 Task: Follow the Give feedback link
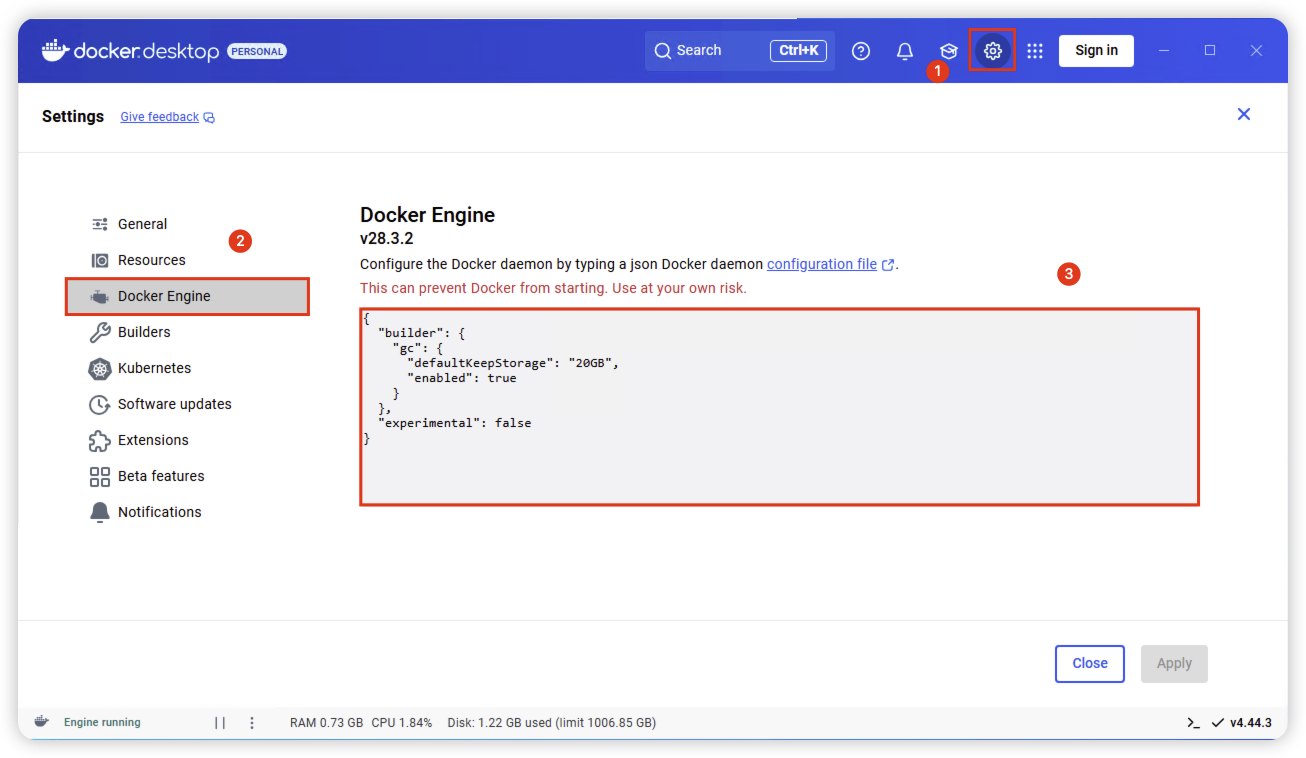click(159, 117)
